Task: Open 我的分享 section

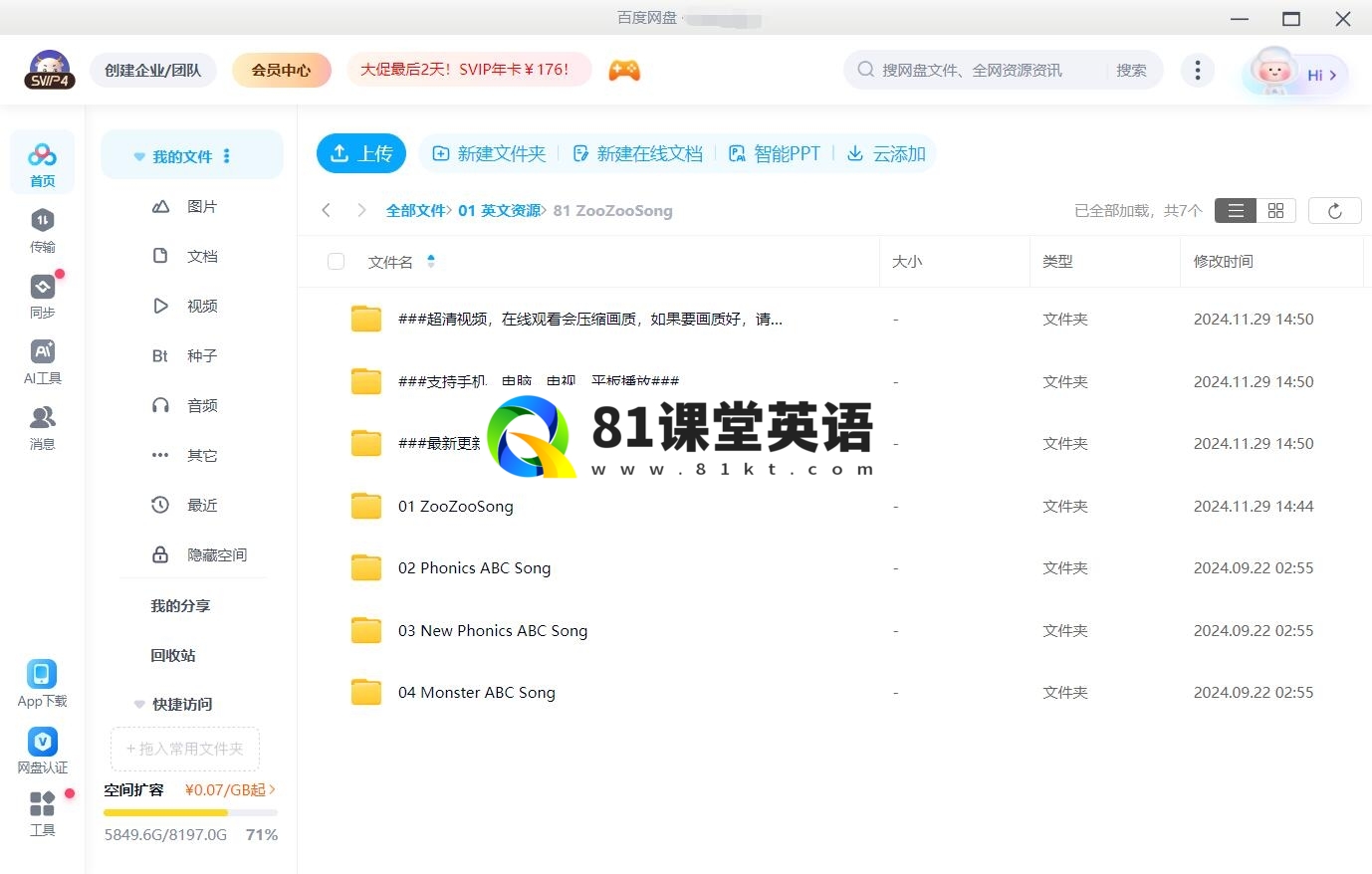Action: pyautogui.click(x=180, y=605)
